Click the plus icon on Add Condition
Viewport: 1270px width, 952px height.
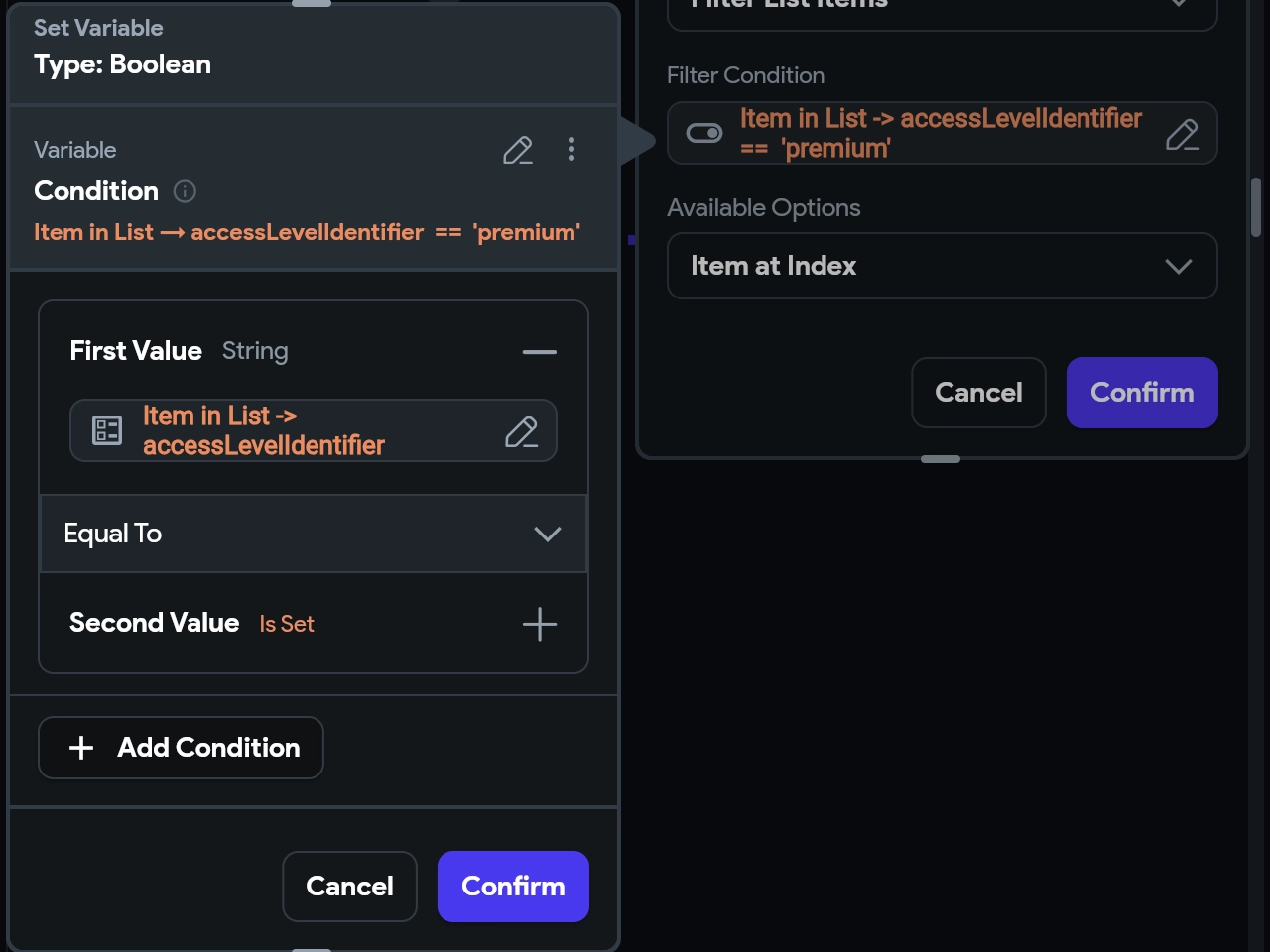tap(81, 748)
